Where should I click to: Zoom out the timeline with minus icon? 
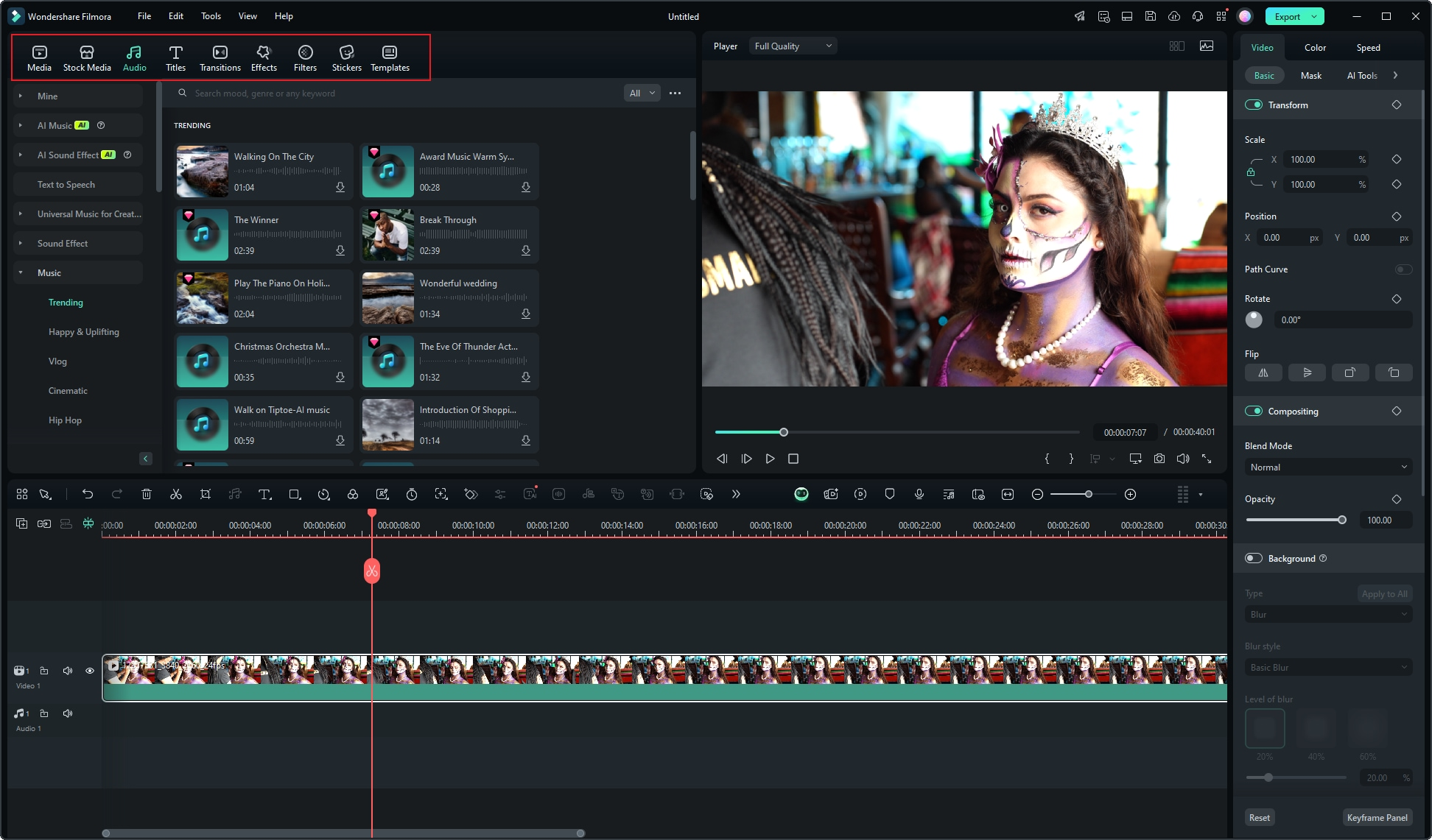[1037, 494]
